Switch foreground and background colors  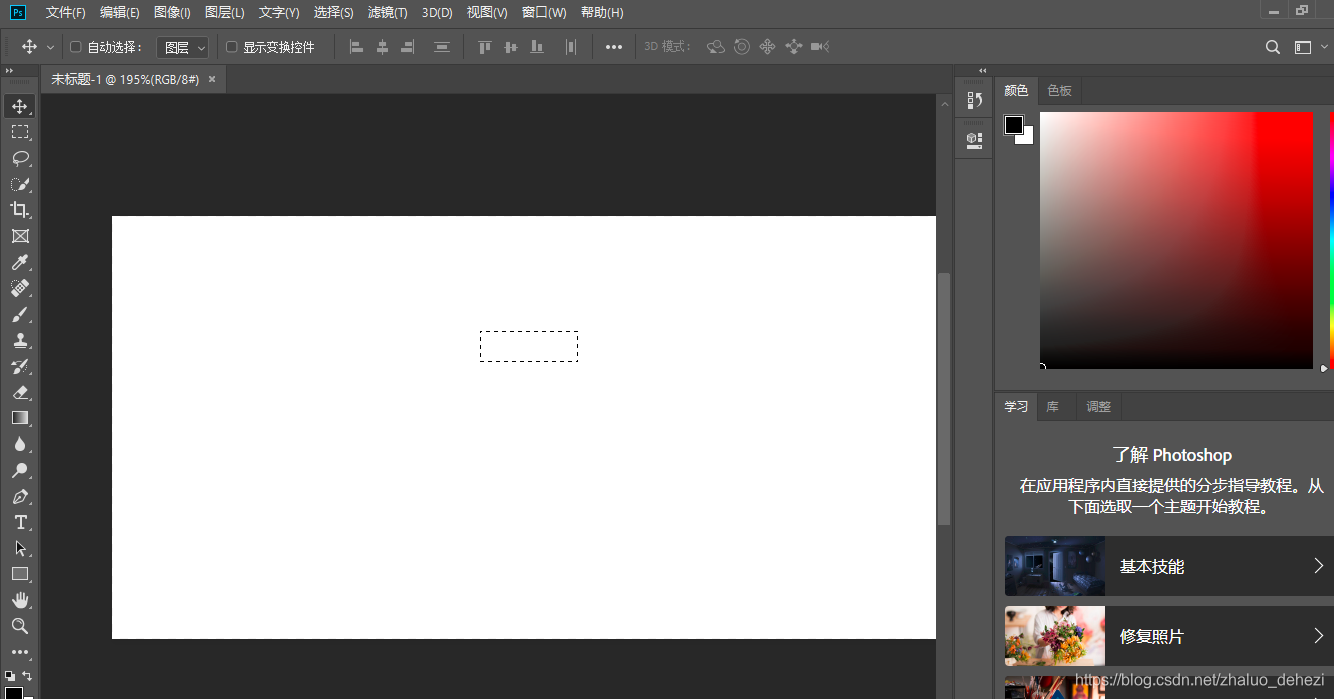point(27,676)
